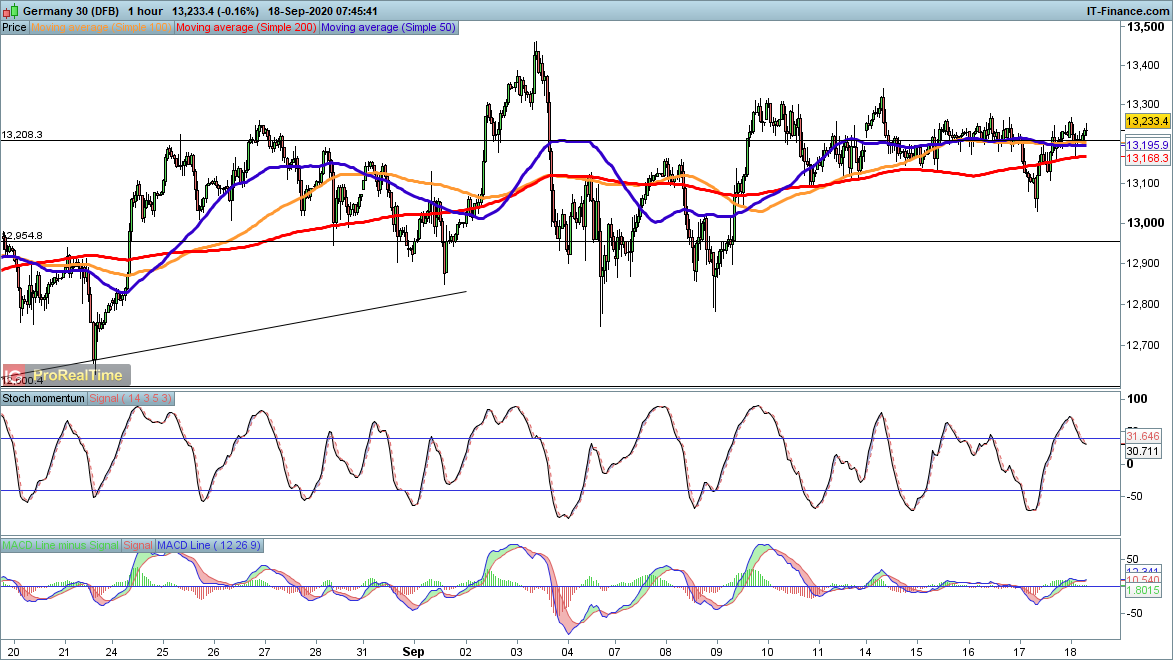
Task: Click the 13,208.3 horizontal line label
Action: (22, 135)
